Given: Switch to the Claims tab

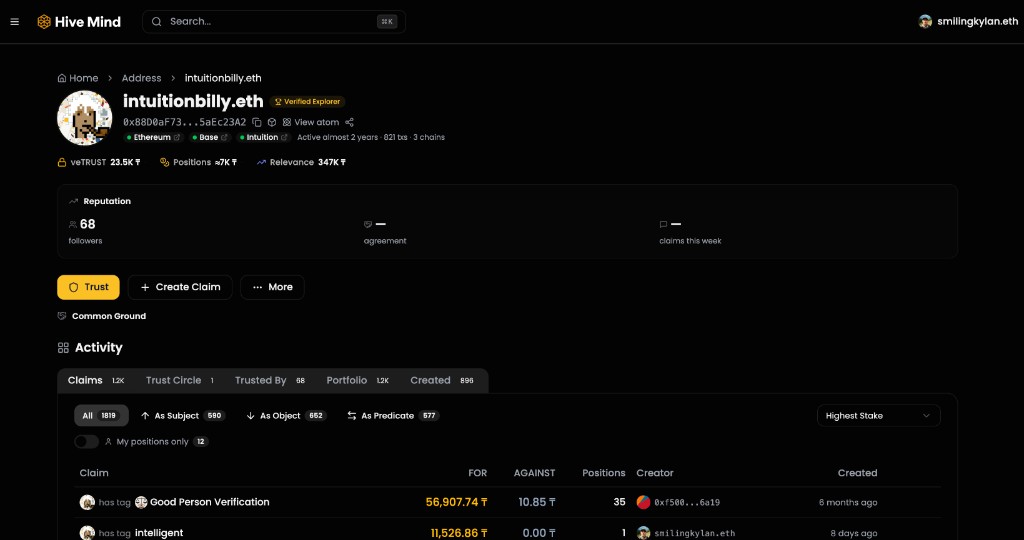Looking at the screenshot, I should point(96,380).
